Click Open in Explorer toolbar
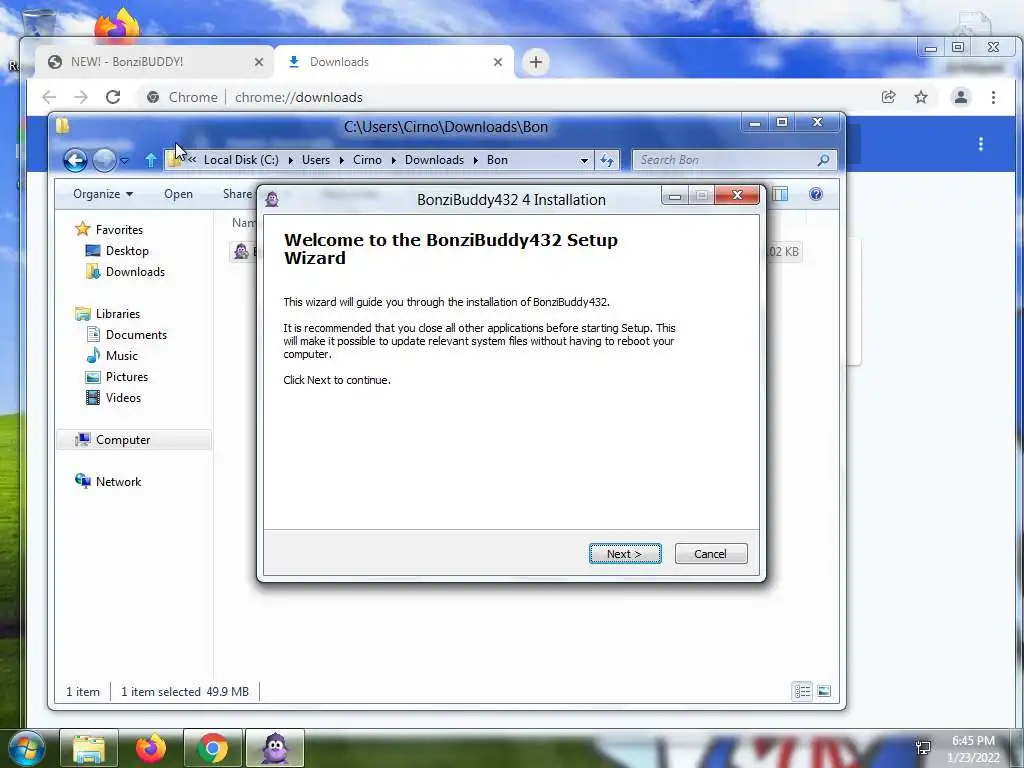The width and height of the screenshot is (1024, 768). pos(178,194)
